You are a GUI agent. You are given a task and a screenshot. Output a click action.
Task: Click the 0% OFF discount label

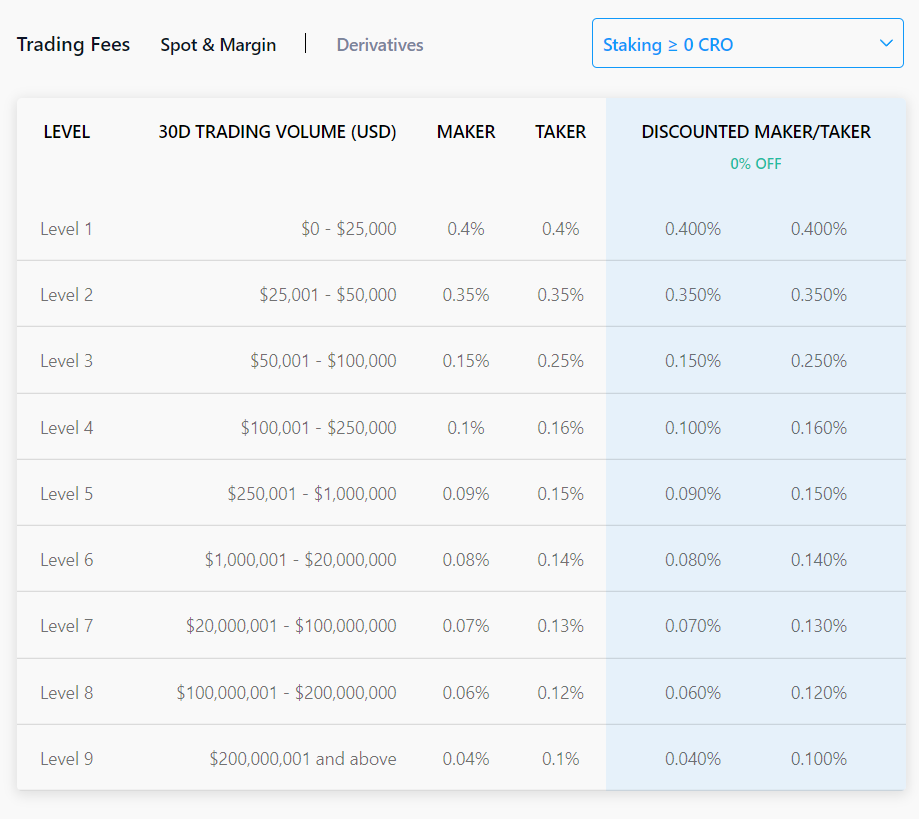tap(756, 164)
